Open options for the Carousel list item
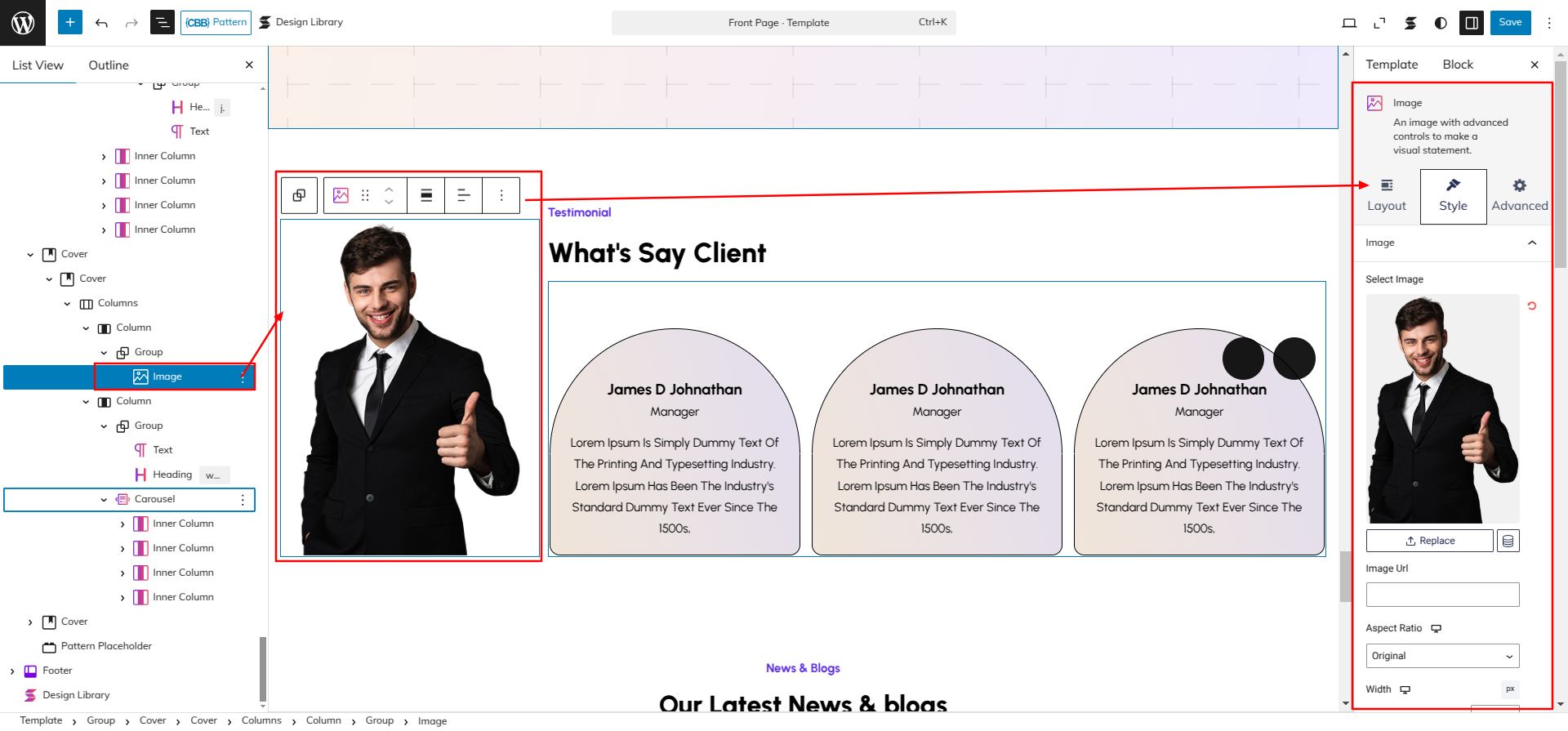Image resolution: width=1568 pixels, height=731 pixels. (243, 499)
